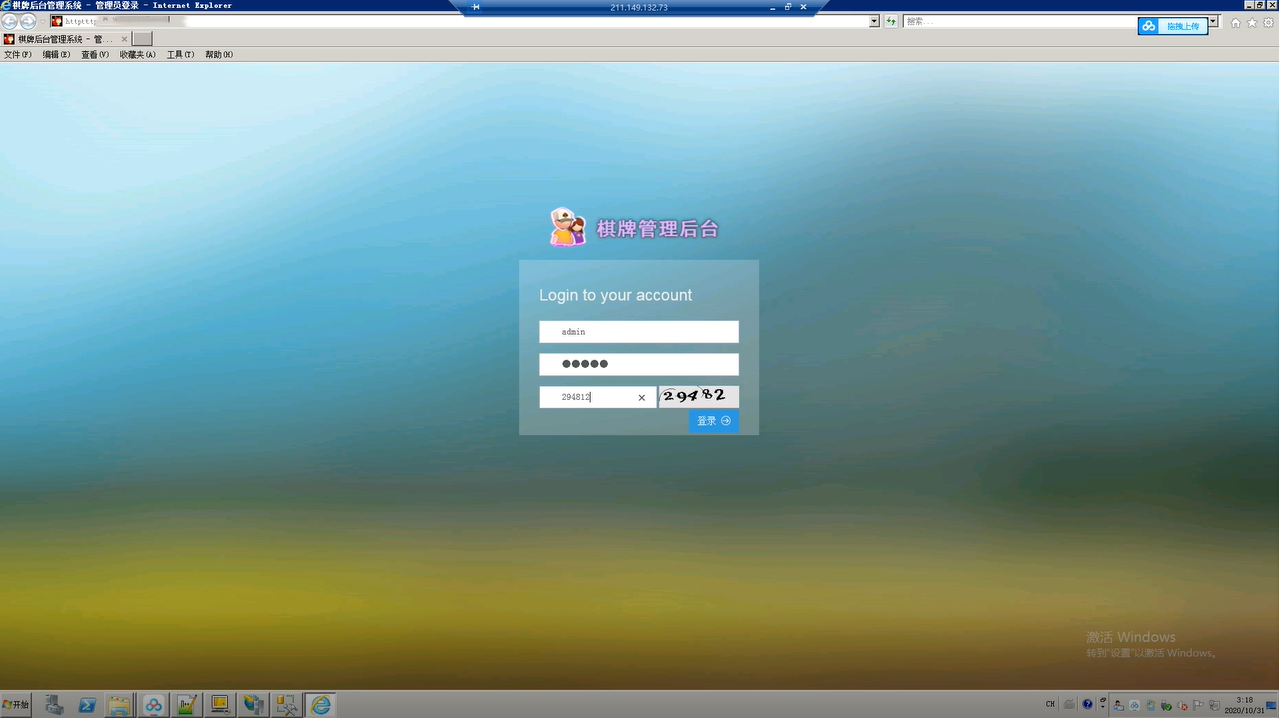Open IE settings gear icon
The image size is (1279, 718).
[x=1268, y=23]
